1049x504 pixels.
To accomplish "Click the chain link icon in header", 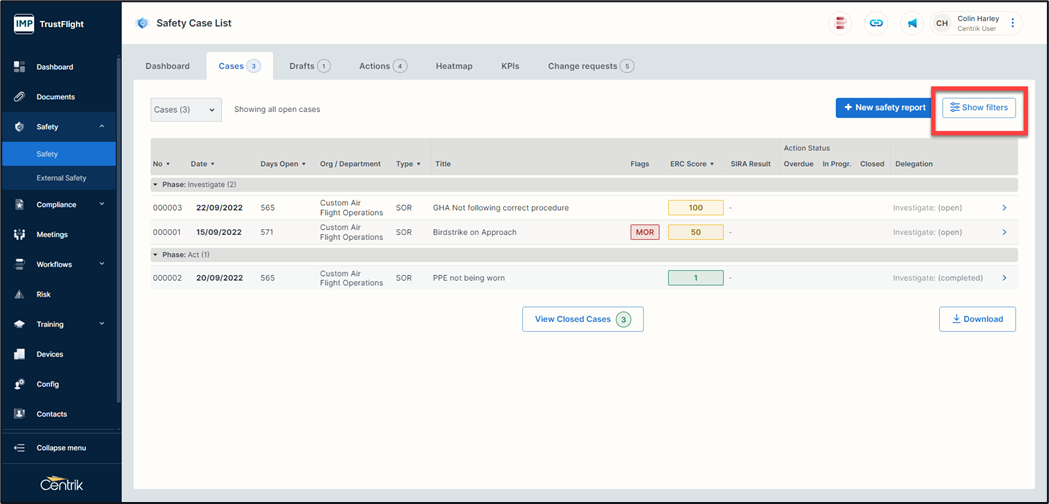I will [x=876, y=23].
